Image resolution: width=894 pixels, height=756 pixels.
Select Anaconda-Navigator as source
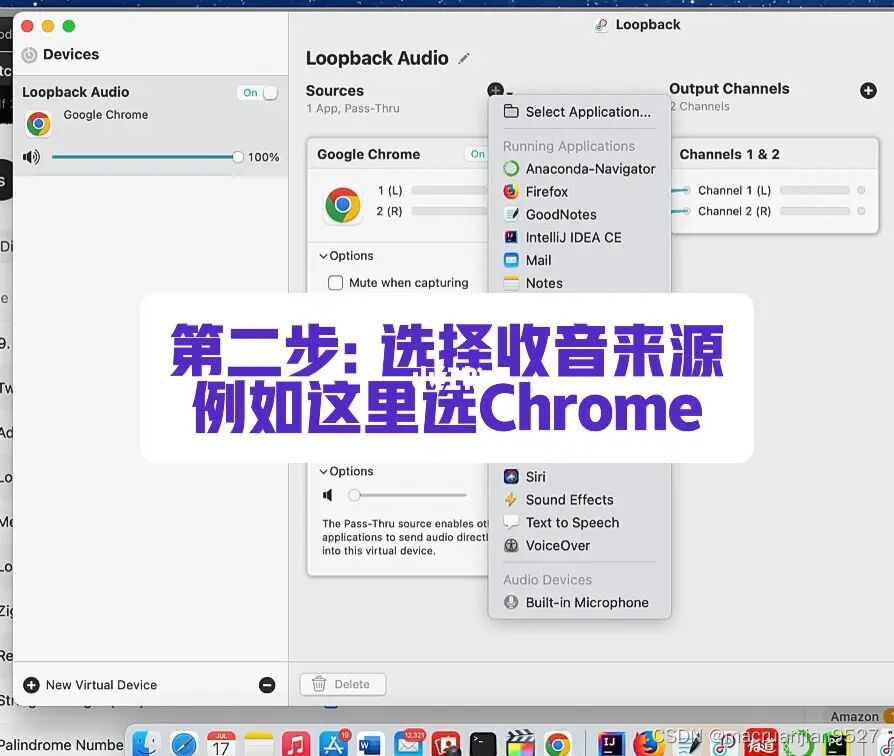point(579,169)
